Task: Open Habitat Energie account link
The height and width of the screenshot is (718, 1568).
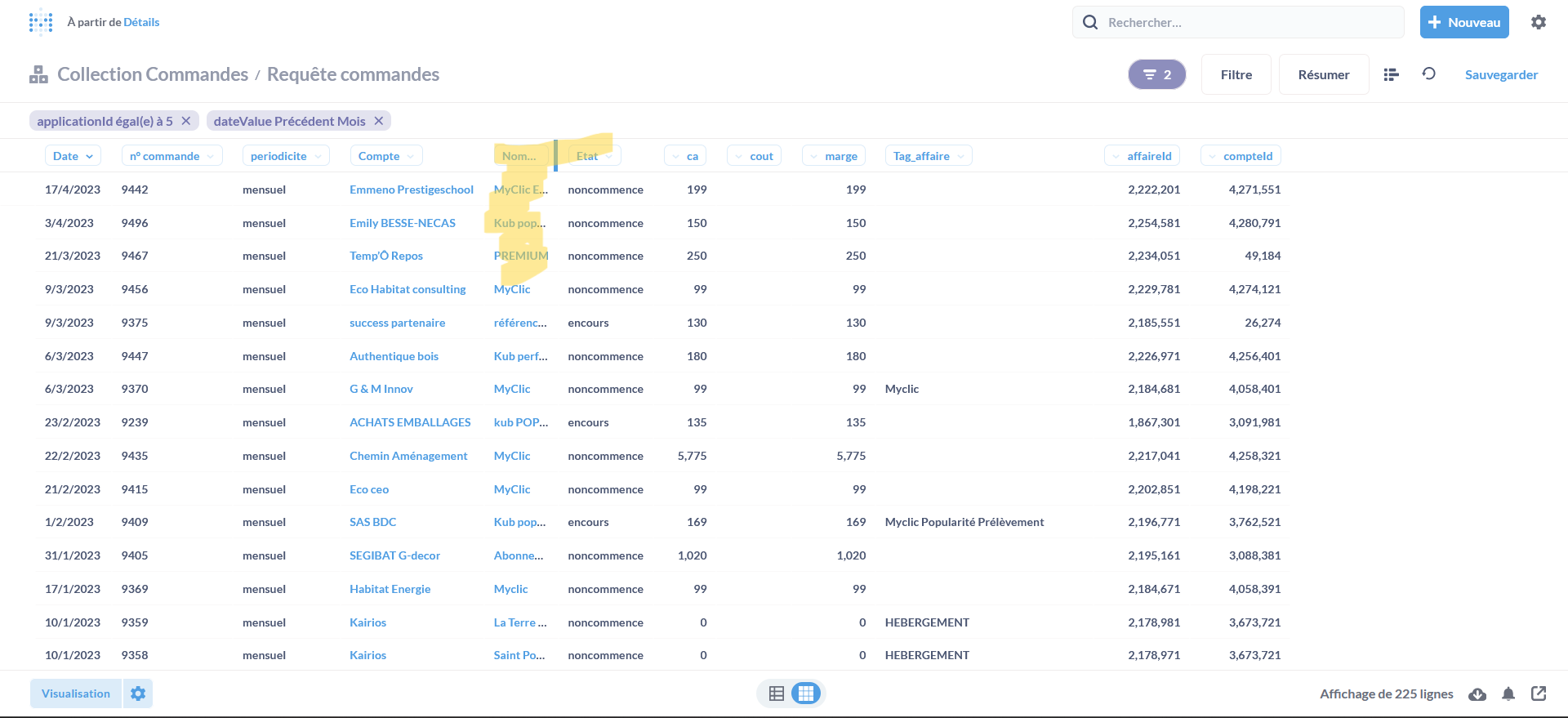Action: [390, 589]
